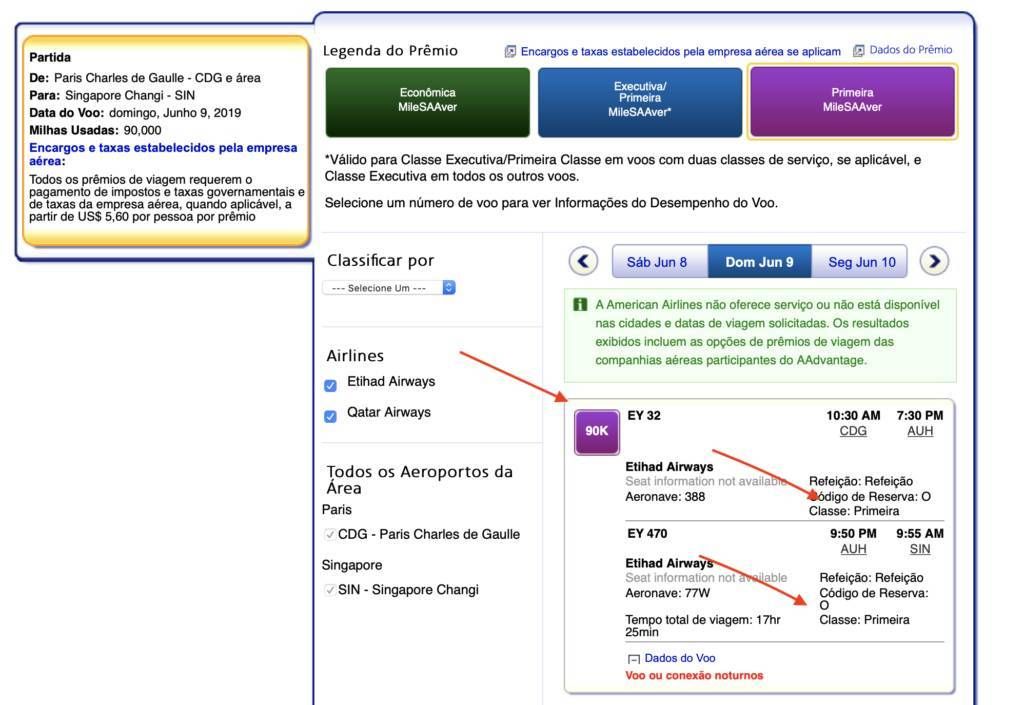Image resolution: width=1024 pixels, height=705 pixels.
Task: Open Dados do Voo link
Action: 680,658
